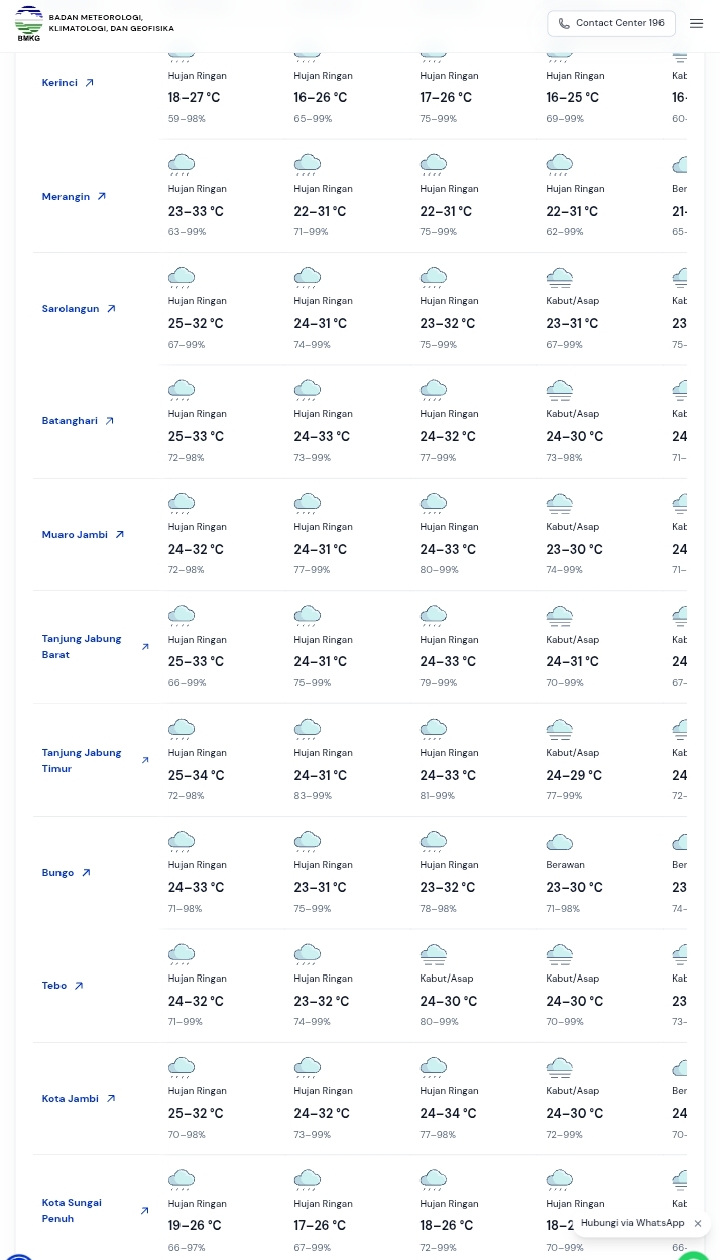720x1260 pixels.
Task: Click the Contact Center 196 button
Action: [611, 23]
